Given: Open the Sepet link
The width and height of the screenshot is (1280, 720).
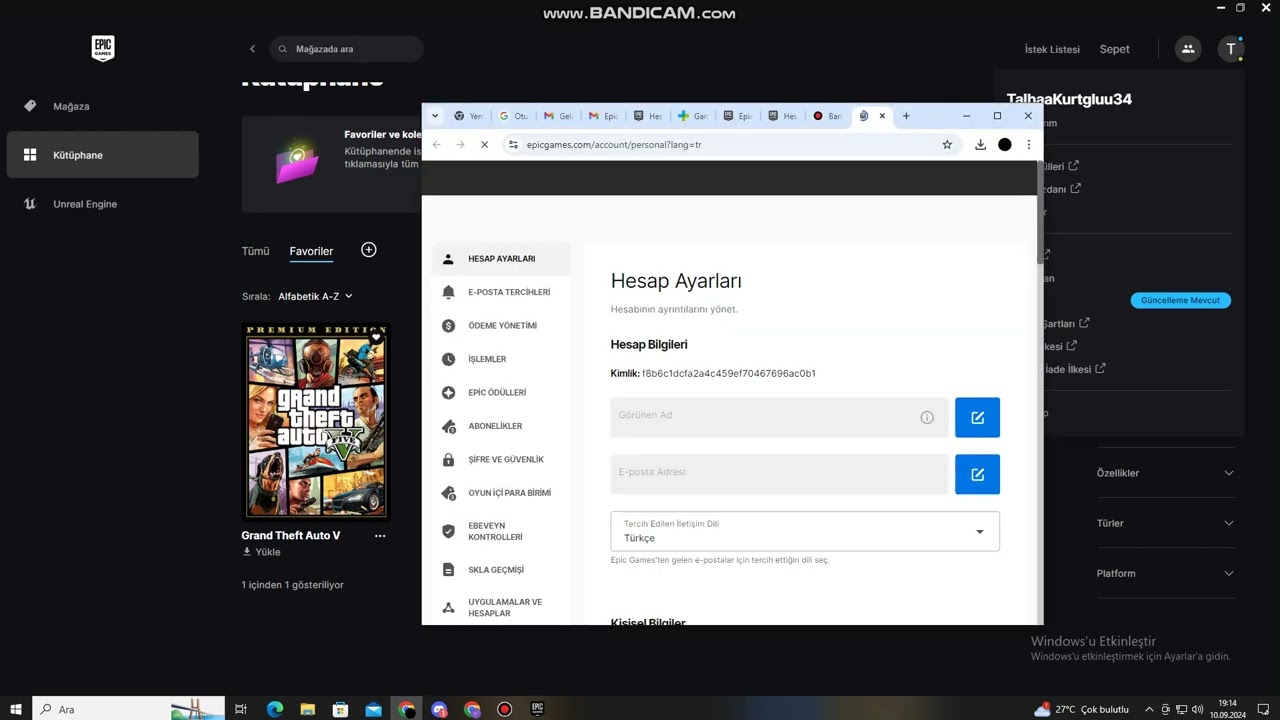Looking at the screenshot, I should [1115, 49].
